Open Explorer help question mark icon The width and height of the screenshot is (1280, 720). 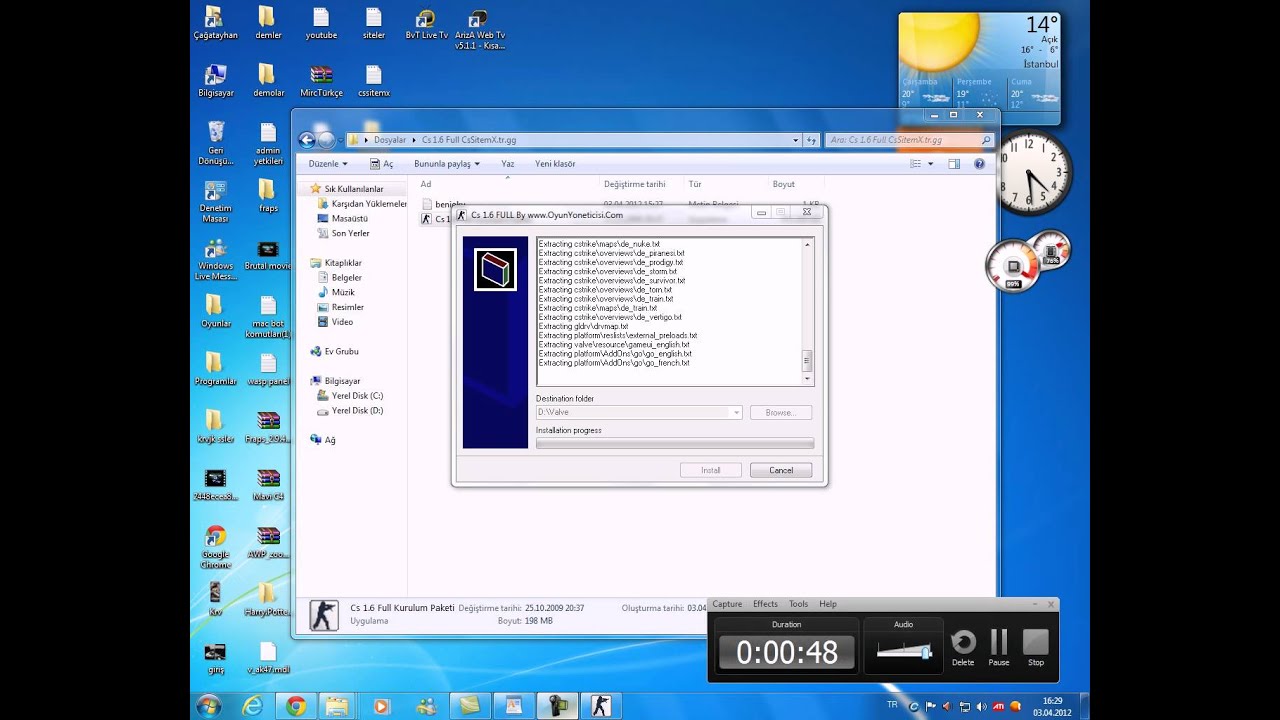click(x=979, y=164)
